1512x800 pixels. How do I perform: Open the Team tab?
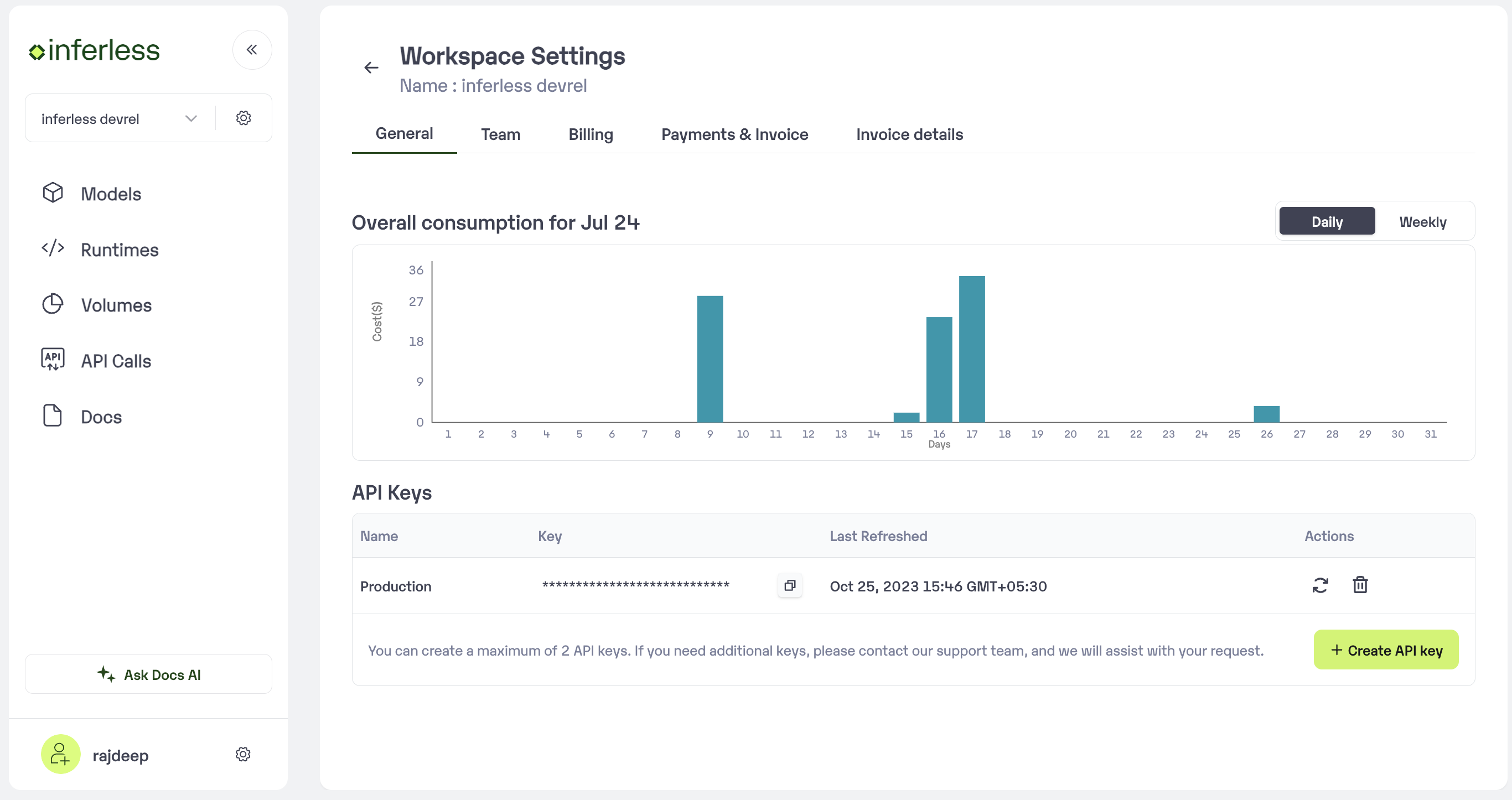(x=500, y=134)
